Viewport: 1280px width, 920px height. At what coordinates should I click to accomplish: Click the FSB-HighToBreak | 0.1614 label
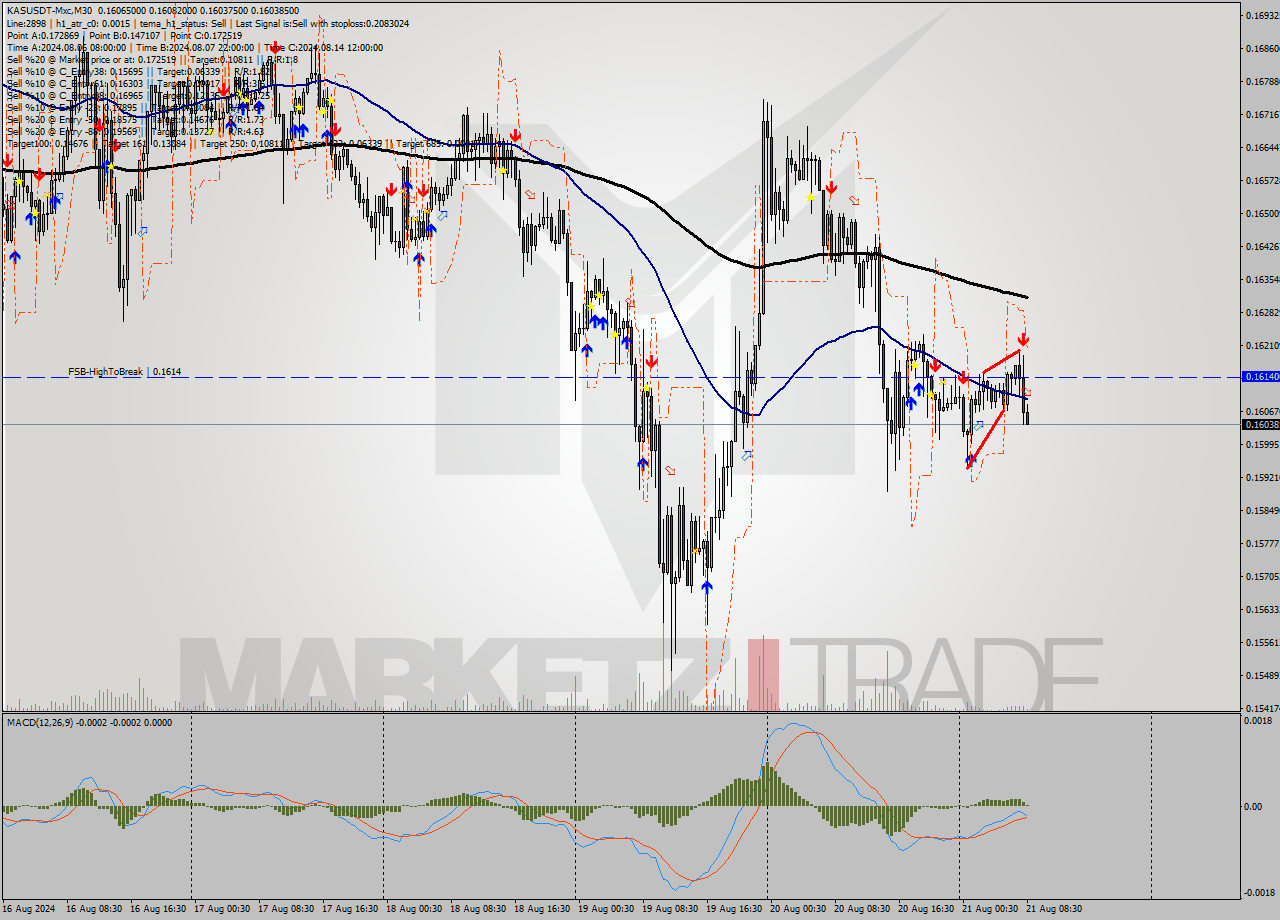click(x=125, y=371)
